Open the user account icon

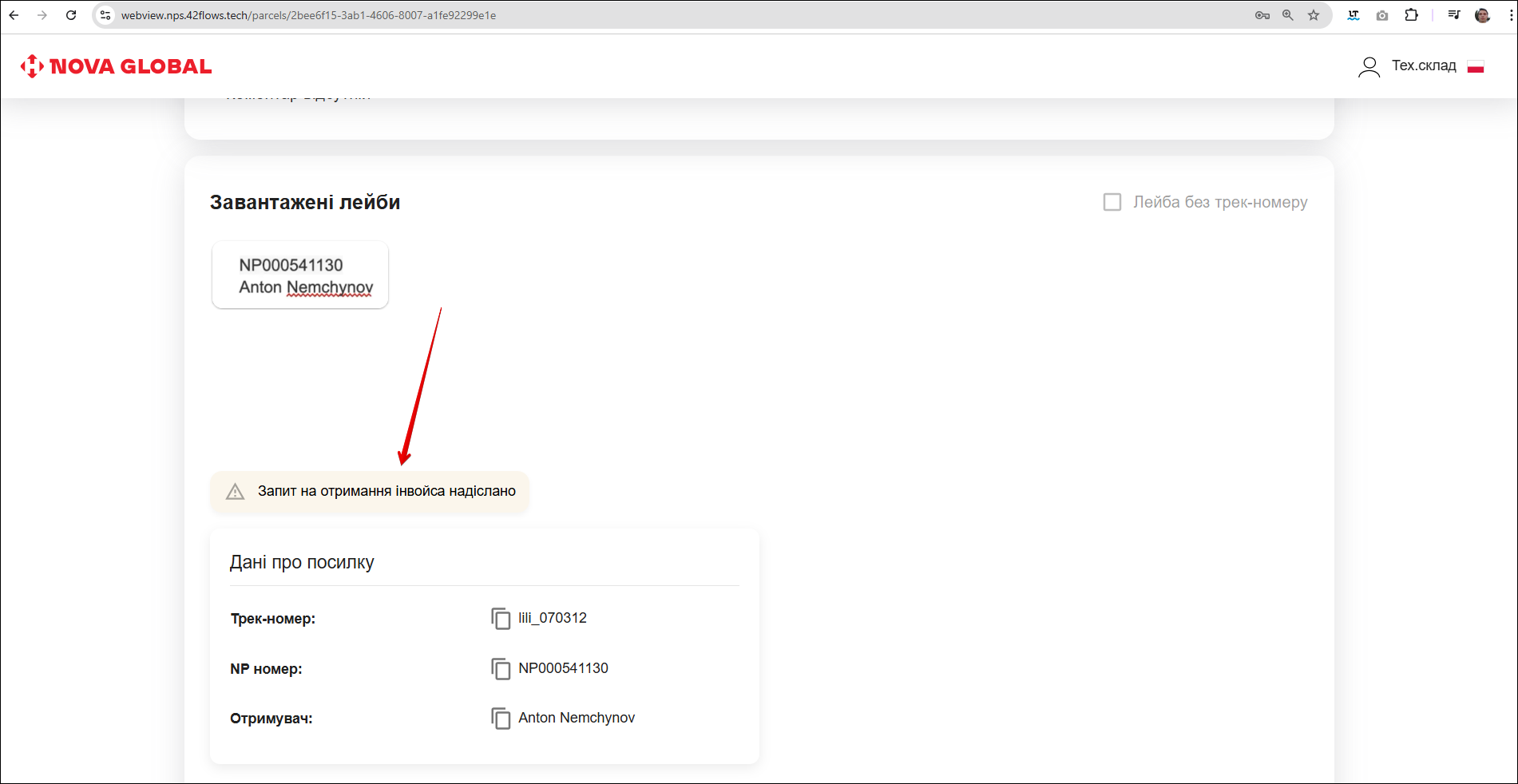click(1369, 66)
